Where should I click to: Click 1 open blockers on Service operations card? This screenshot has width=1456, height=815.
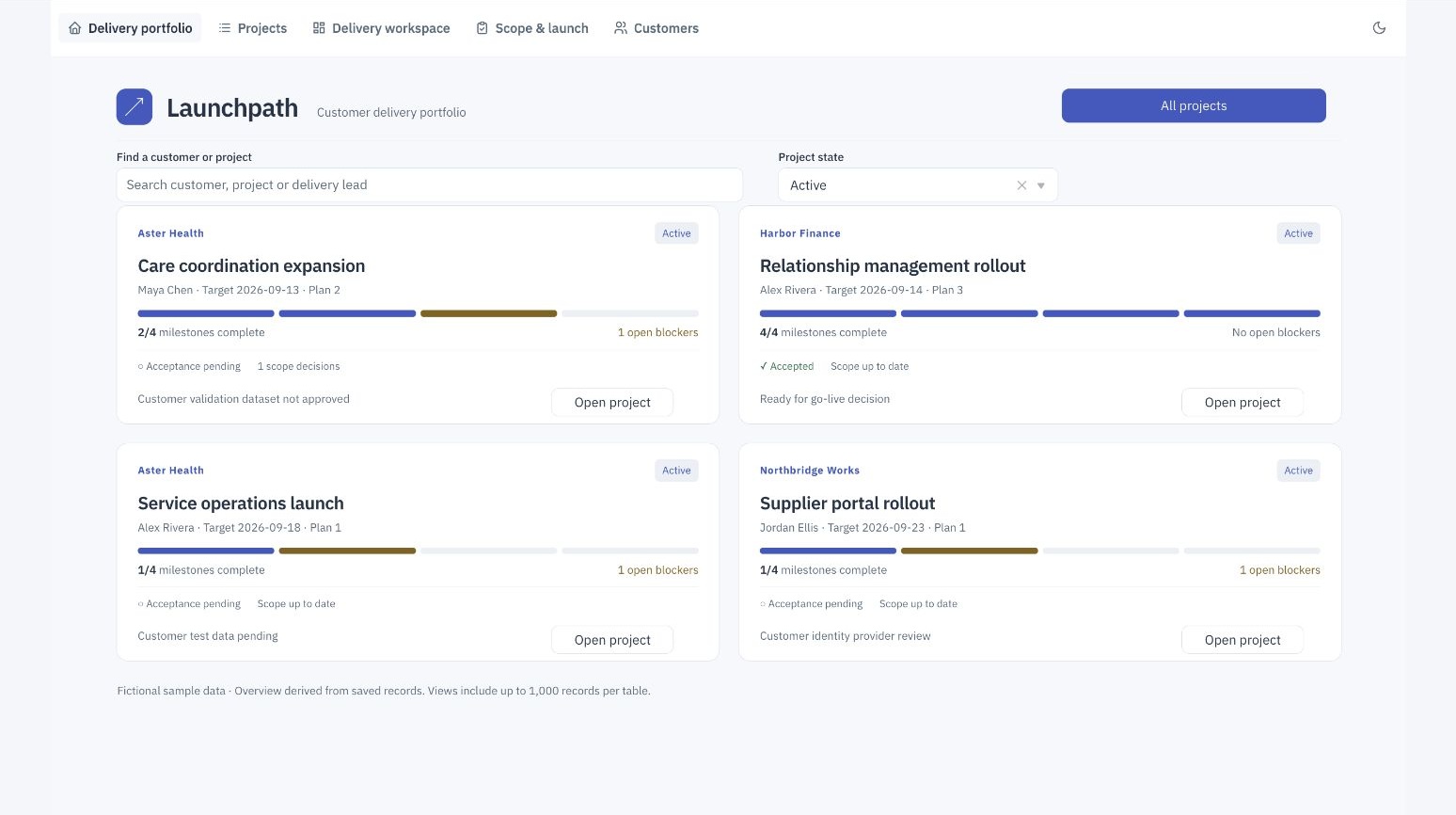point(657,570)
